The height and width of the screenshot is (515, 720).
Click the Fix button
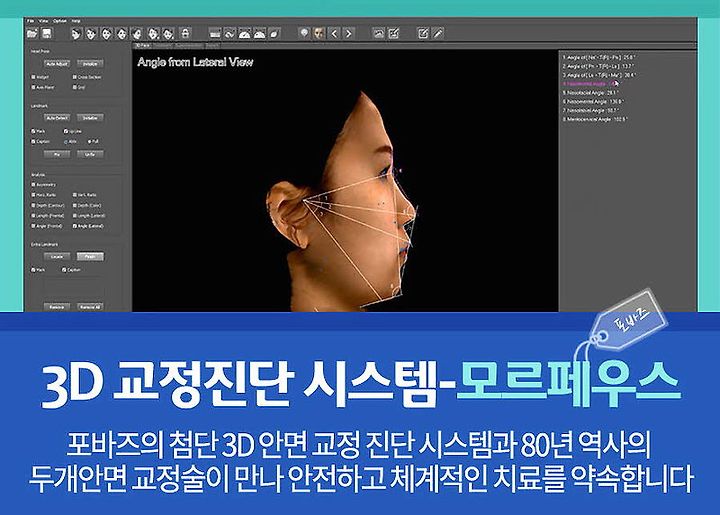(x=57, y=154)
